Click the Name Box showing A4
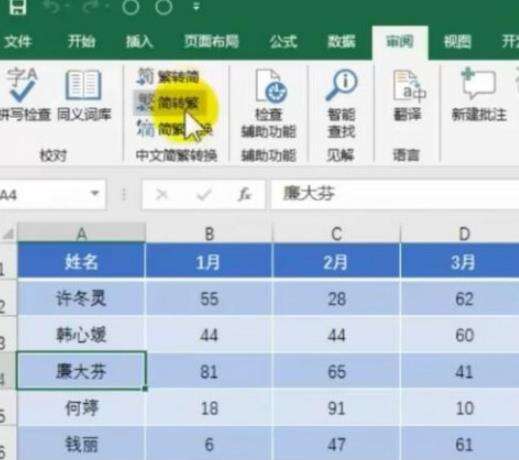519x460 pixels. point(43,194)
